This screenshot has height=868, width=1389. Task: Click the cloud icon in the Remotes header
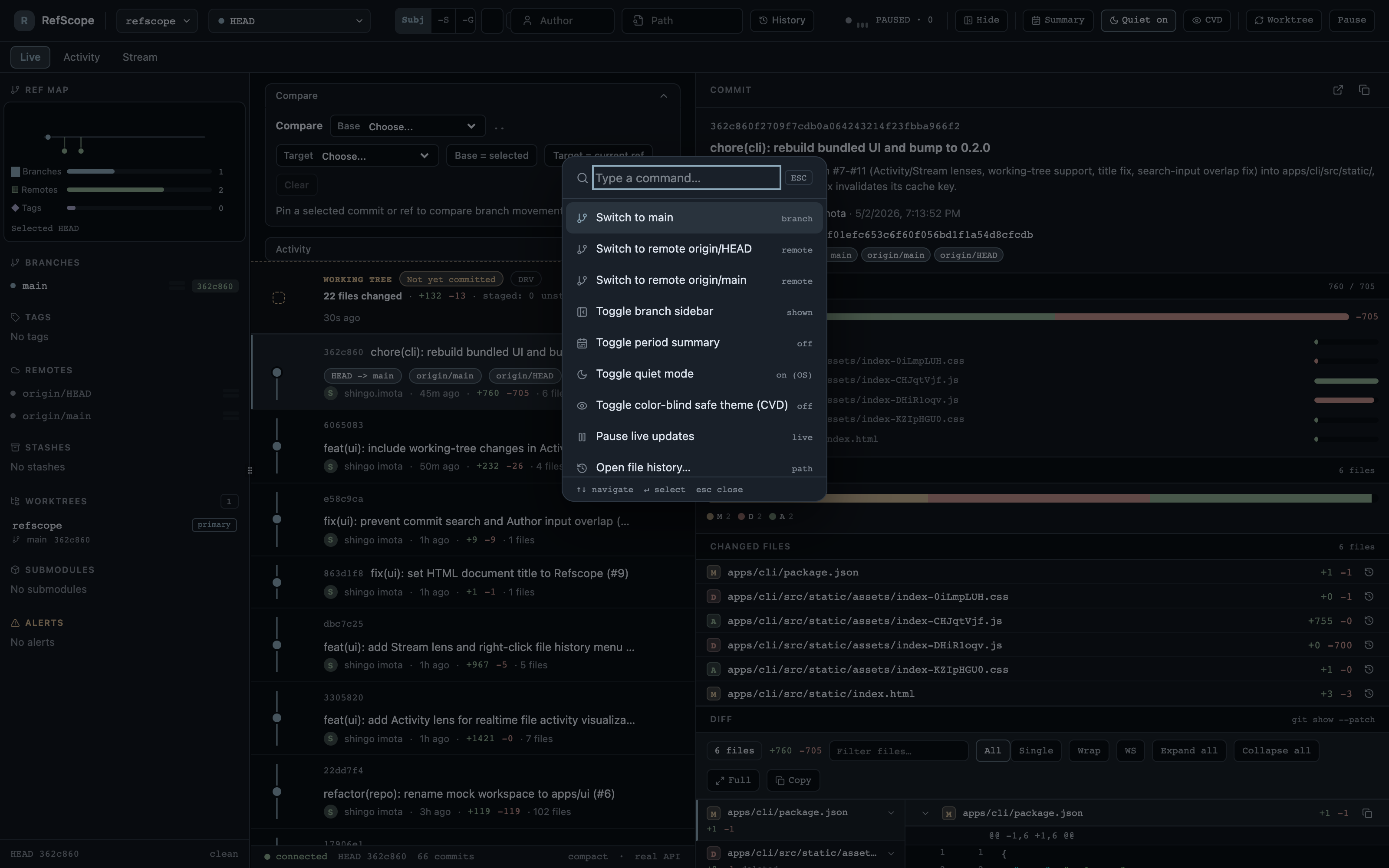(16, 370)
